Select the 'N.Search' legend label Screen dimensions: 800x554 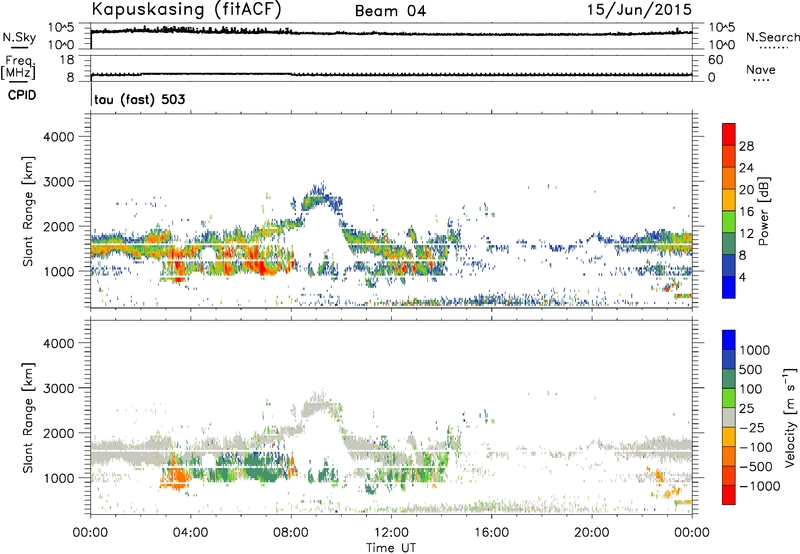pyautogui.click(x=772, y=37)
